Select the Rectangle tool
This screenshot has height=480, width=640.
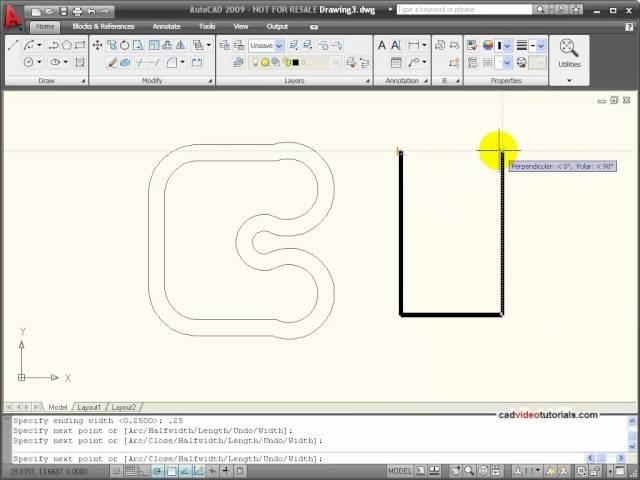click(80, 45)
